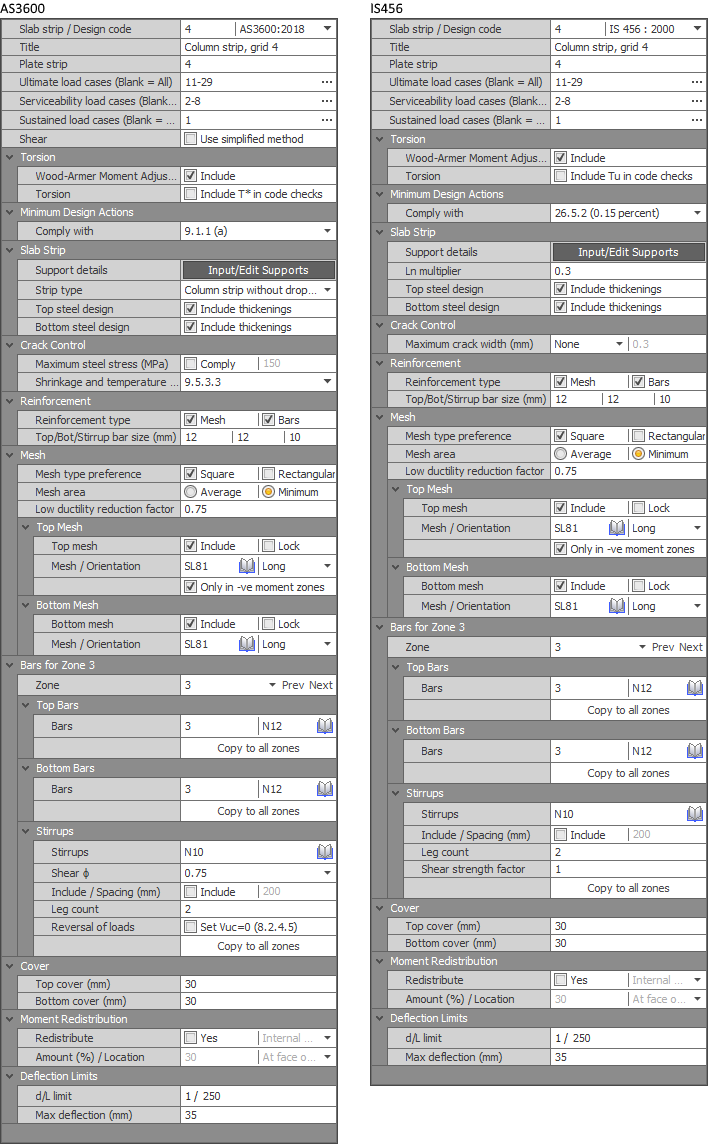Open mesh library for AS3600 Bottom Mesh
708x1144 pixels.
click(x=247, y=644)
